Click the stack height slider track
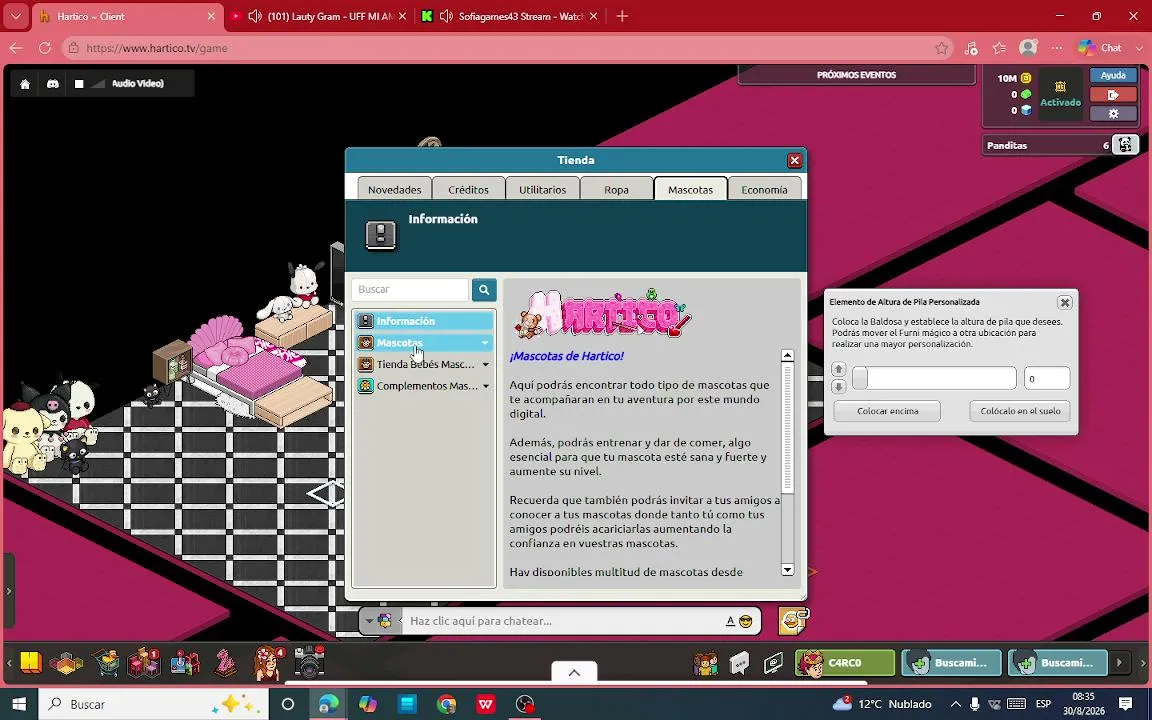This screenshot has height=720, width=1152. tap(934, 378)
